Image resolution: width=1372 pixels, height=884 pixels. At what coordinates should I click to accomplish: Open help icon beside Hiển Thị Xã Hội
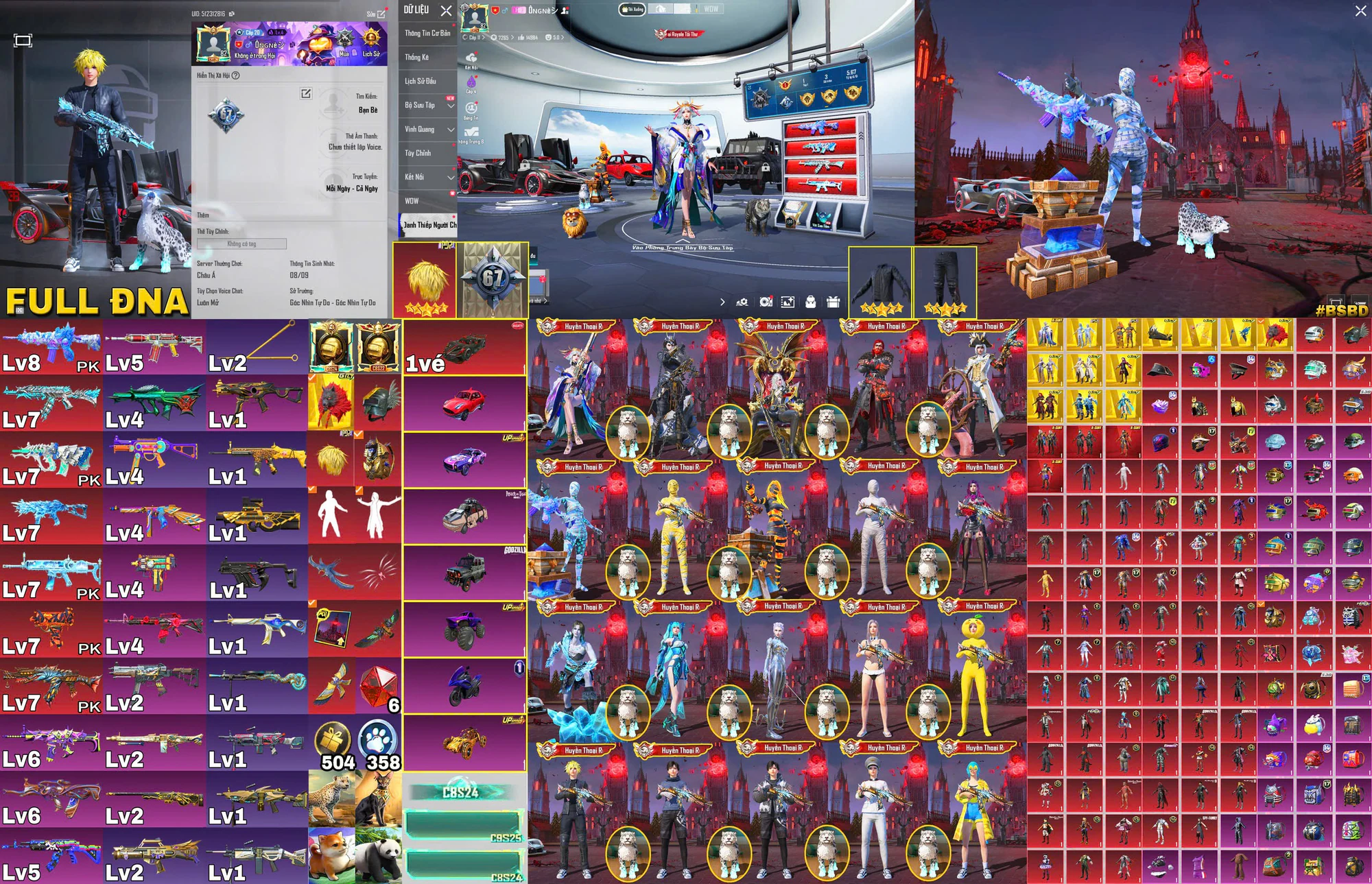pos(236,75)
